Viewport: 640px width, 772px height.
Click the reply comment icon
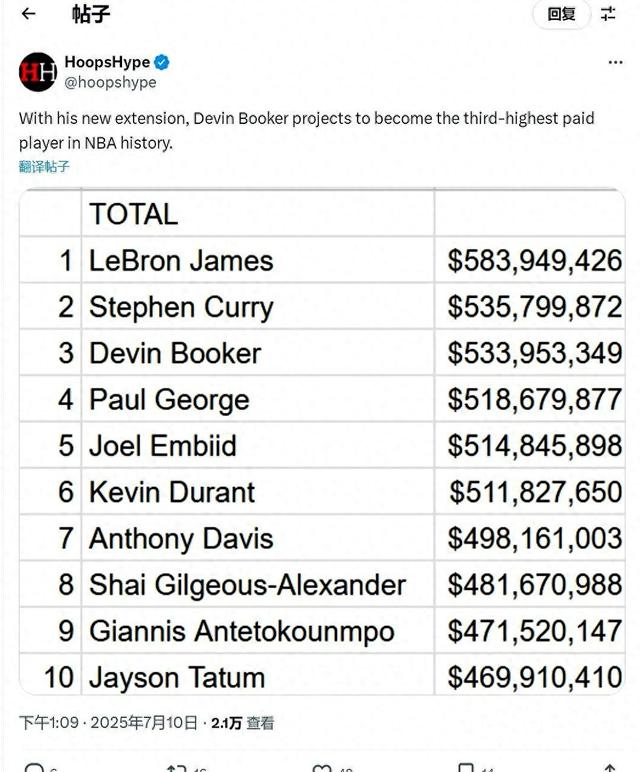click(x=34, y=768)
